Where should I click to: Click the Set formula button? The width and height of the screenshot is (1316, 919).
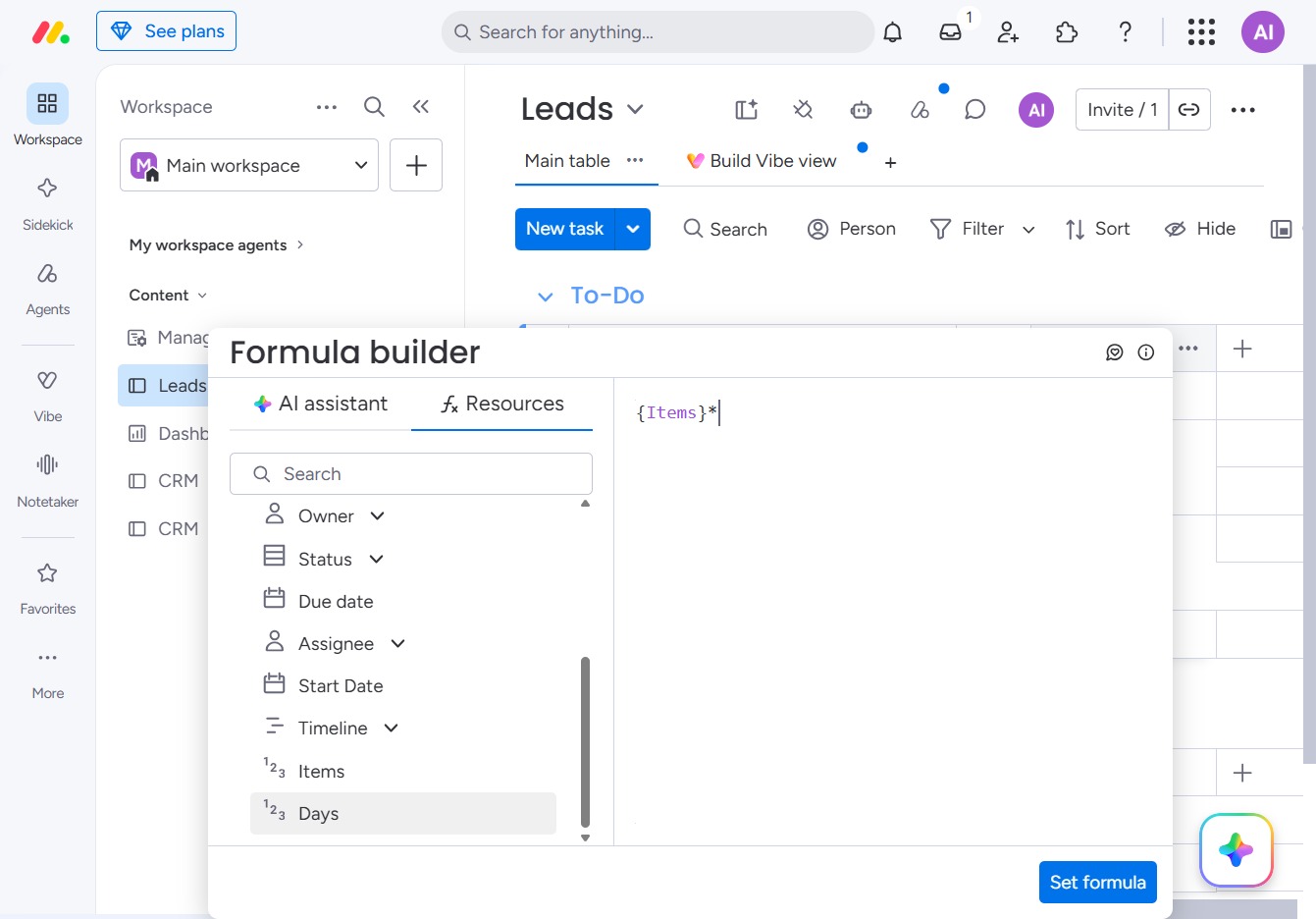coord(1098,882)
